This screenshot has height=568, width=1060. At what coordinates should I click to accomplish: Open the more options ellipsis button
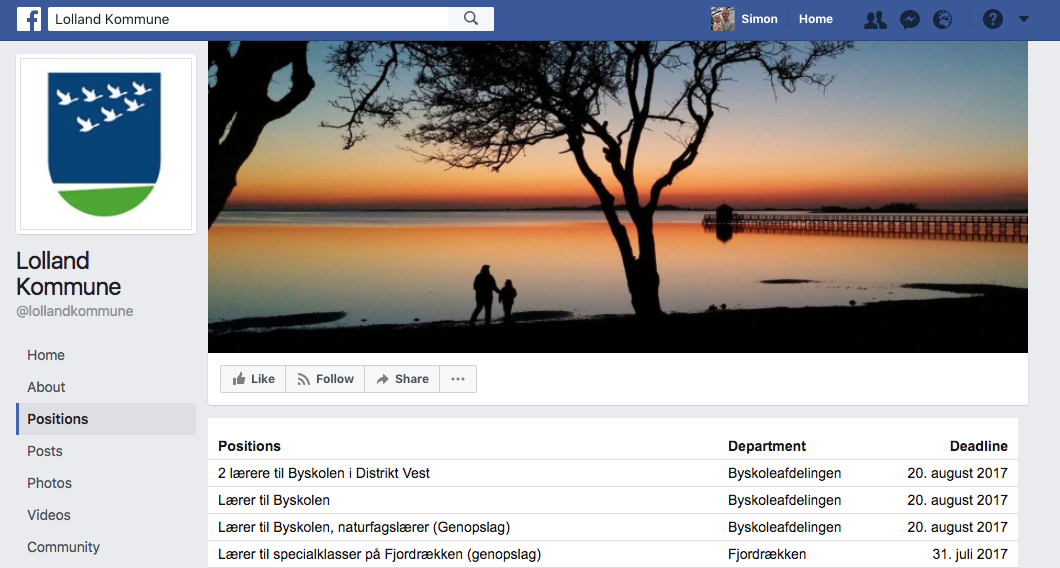458,379
